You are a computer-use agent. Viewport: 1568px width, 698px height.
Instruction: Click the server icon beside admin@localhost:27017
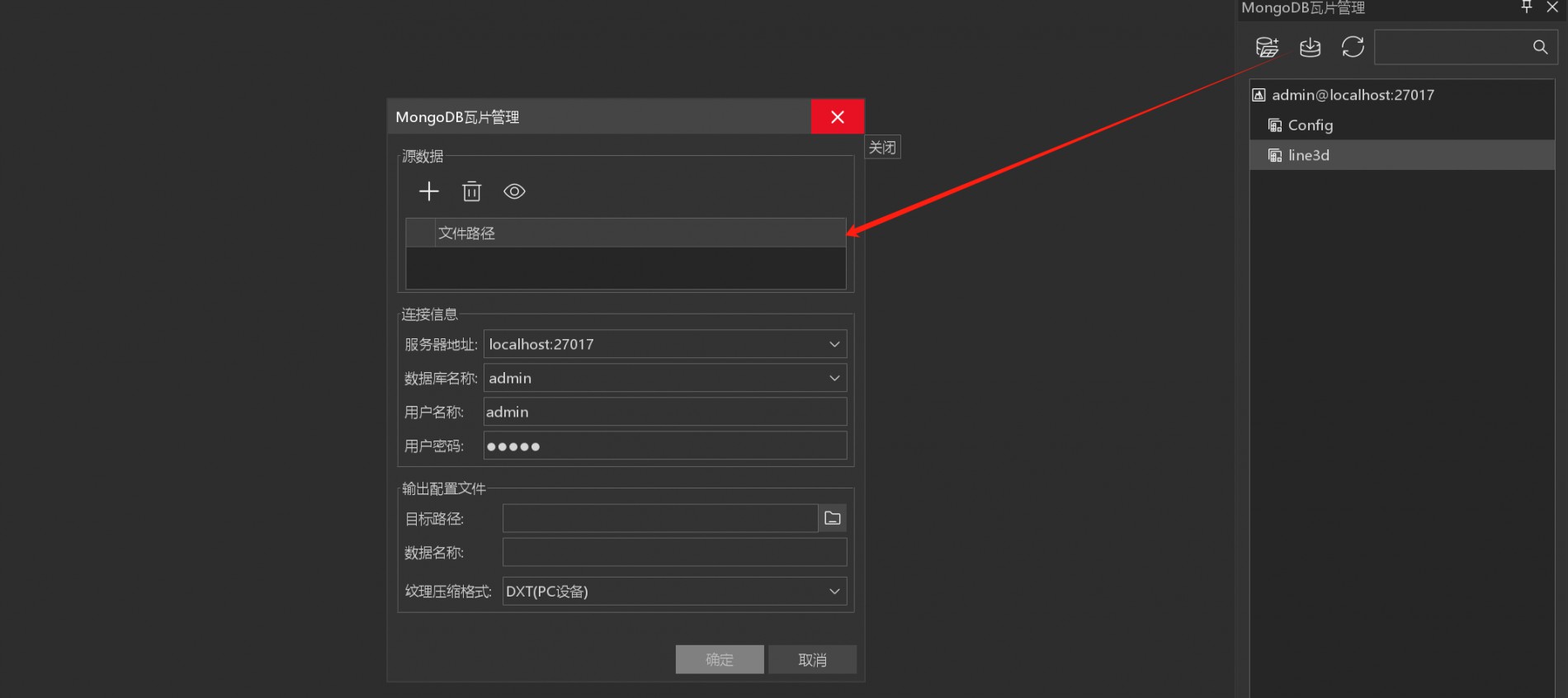pyautogui.click(x=1259, y=95)
